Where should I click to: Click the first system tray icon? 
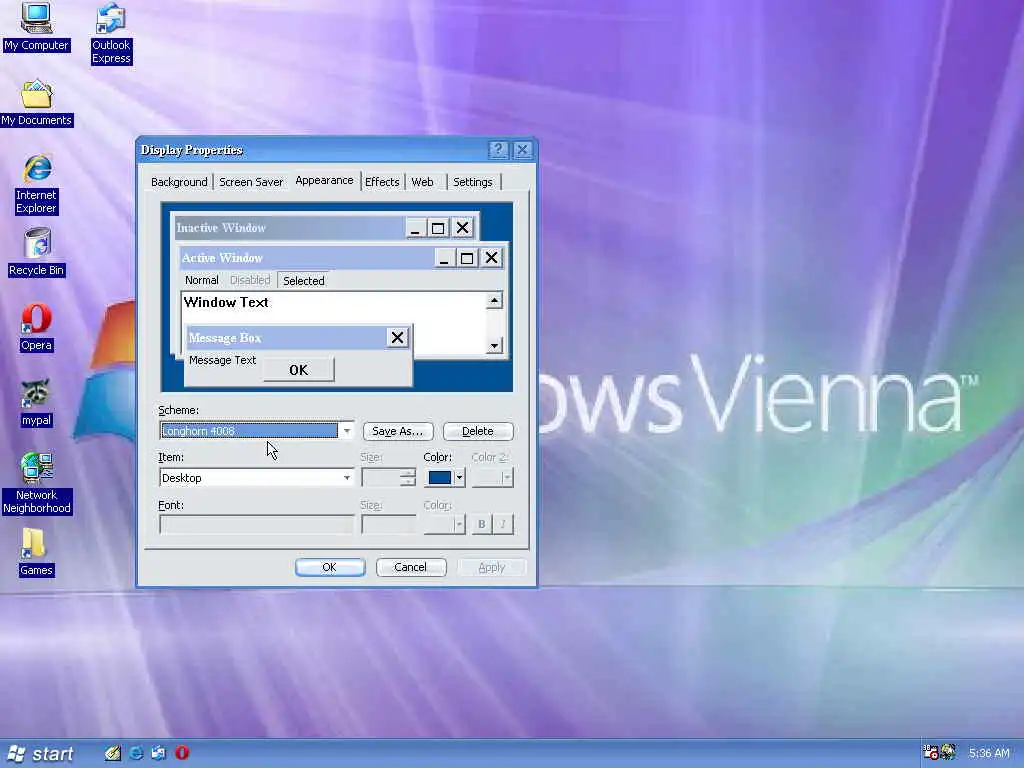coord(931,752)
